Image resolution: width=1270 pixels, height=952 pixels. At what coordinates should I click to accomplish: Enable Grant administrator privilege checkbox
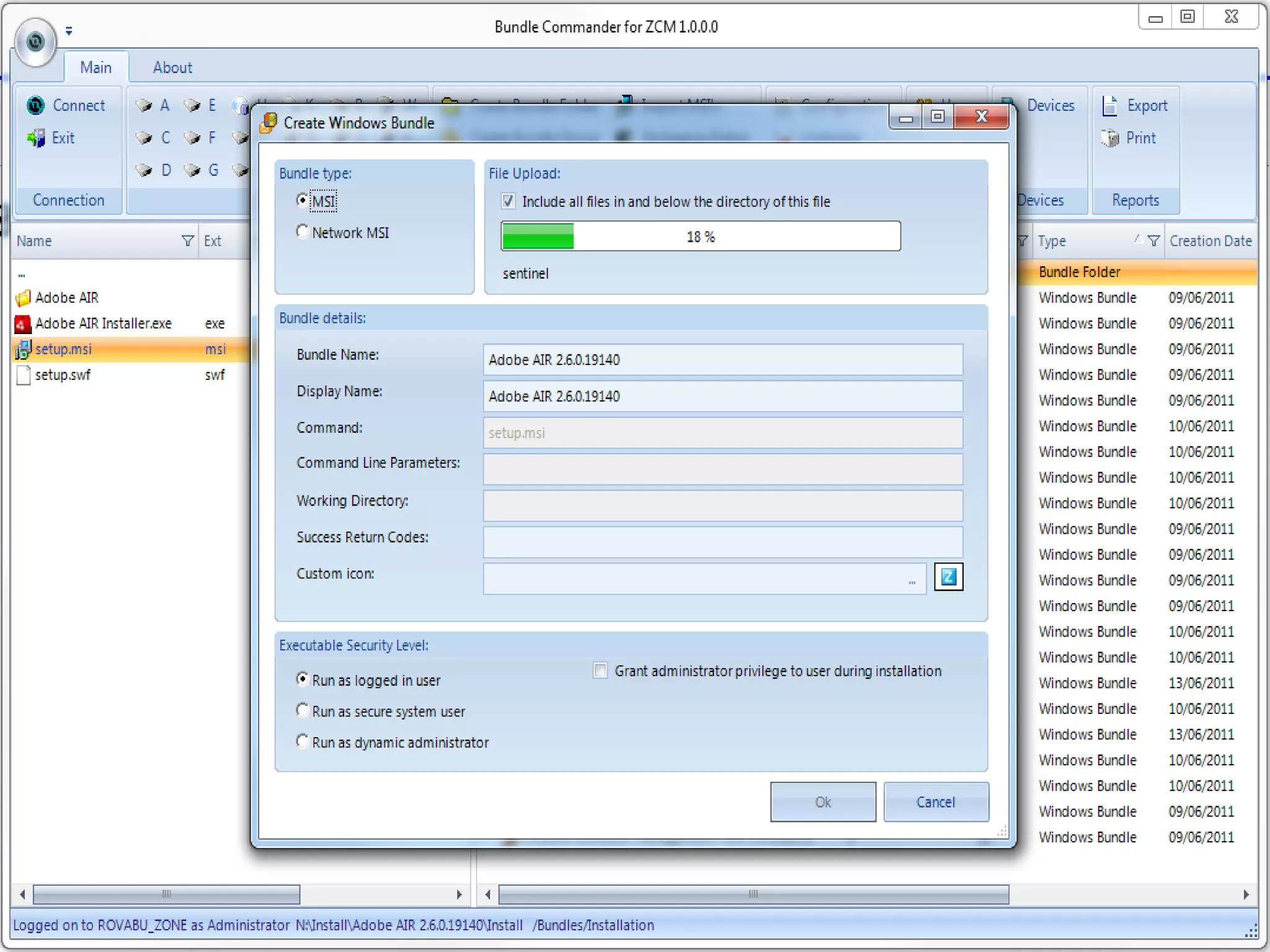600,671
